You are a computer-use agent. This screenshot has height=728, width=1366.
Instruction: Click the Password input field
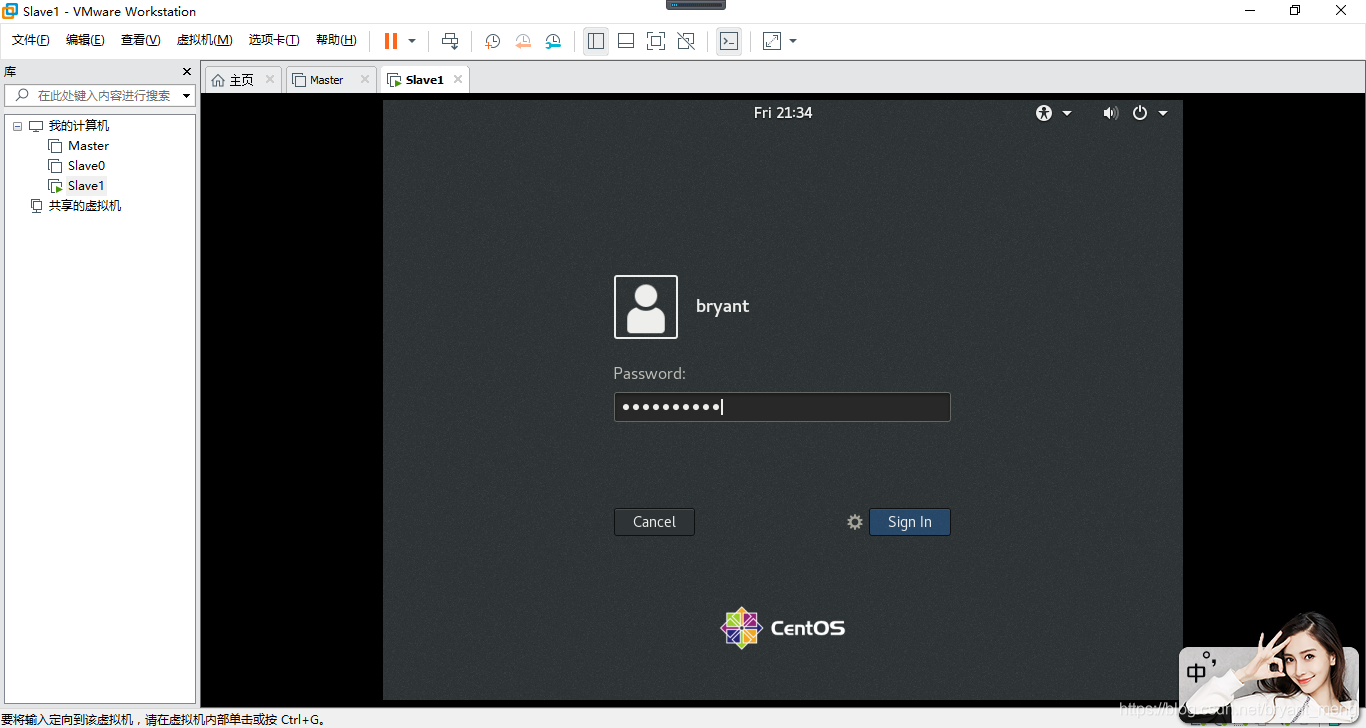click(782, 407)
